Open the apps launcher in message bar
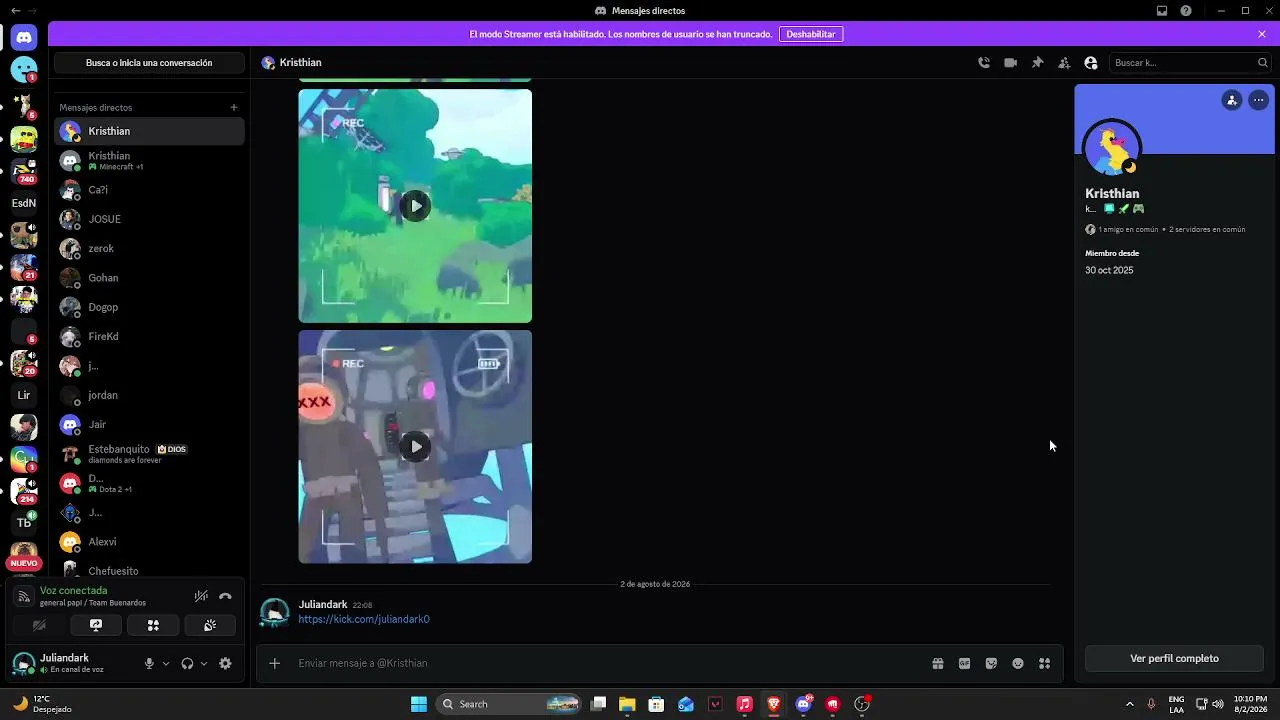This screenshot has width=1280, height=720. (x=1045, y=663)
